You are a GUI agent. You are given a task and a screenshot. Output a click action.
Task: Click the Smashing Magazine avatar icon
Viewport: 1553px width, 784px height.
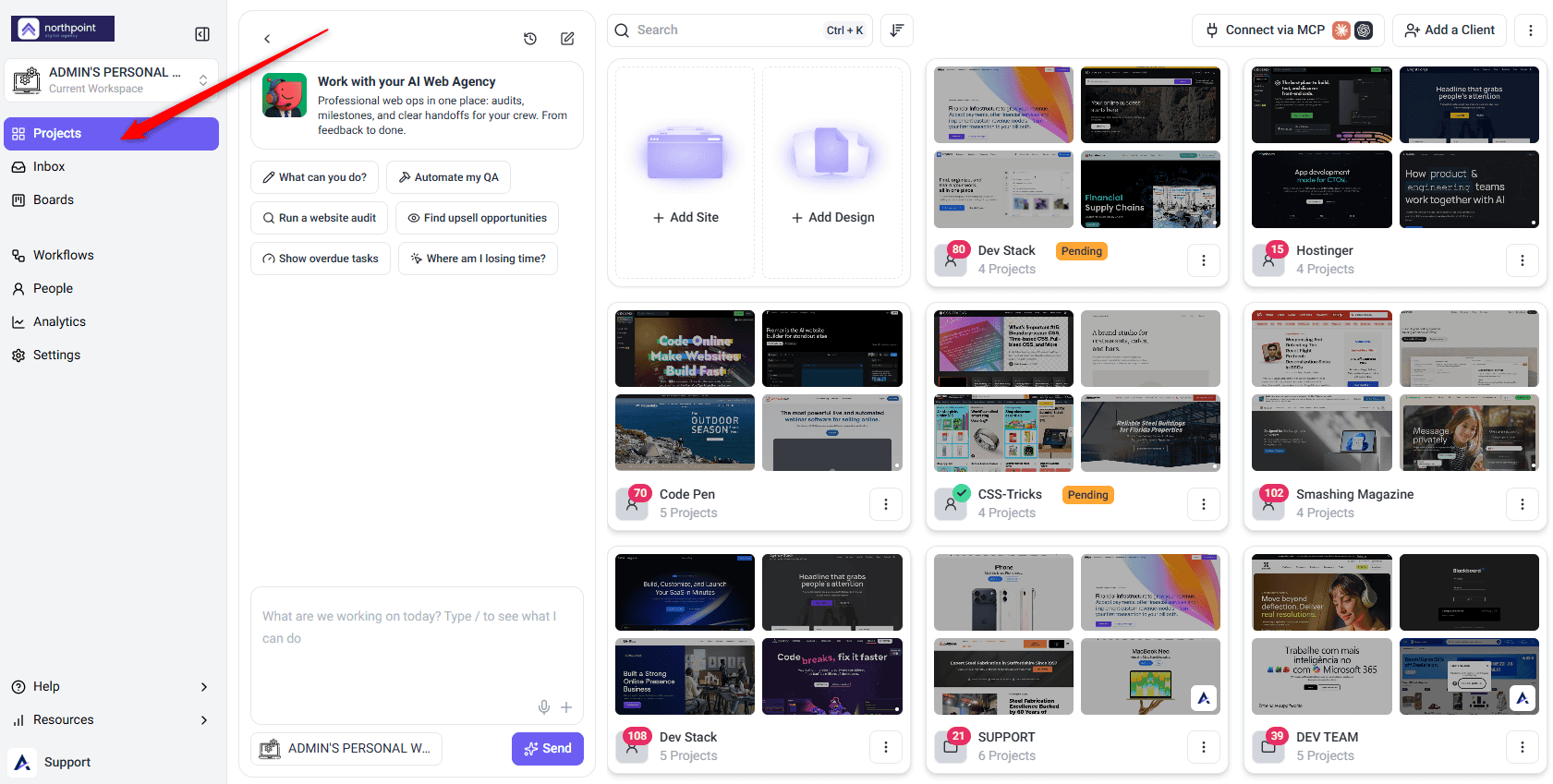[1268, 504]
